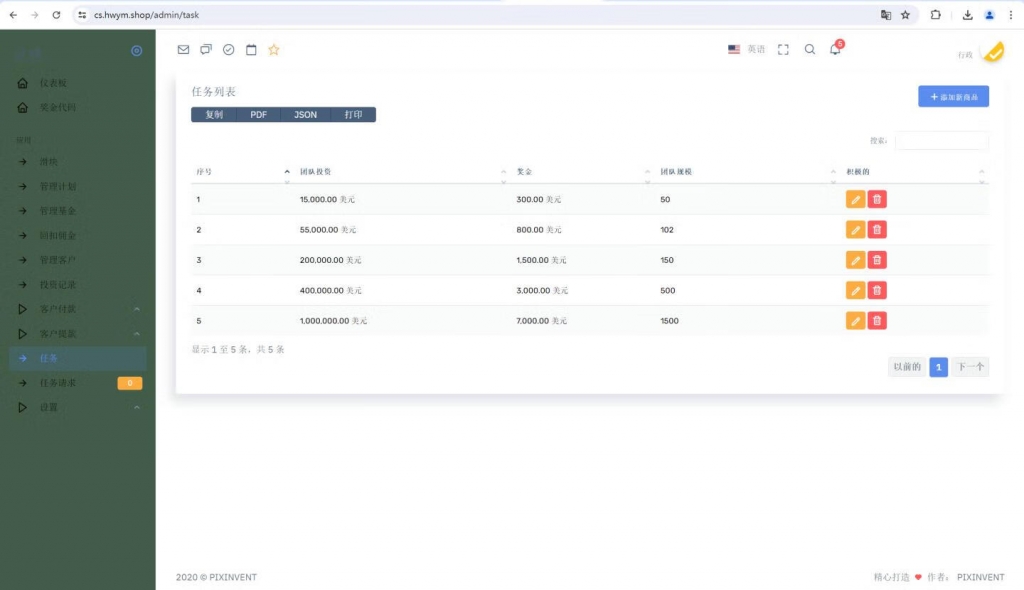Toggle fullscreen mode with the expand icon
Viewport: 1024px width, 590px height.
[x=783, y=50]
